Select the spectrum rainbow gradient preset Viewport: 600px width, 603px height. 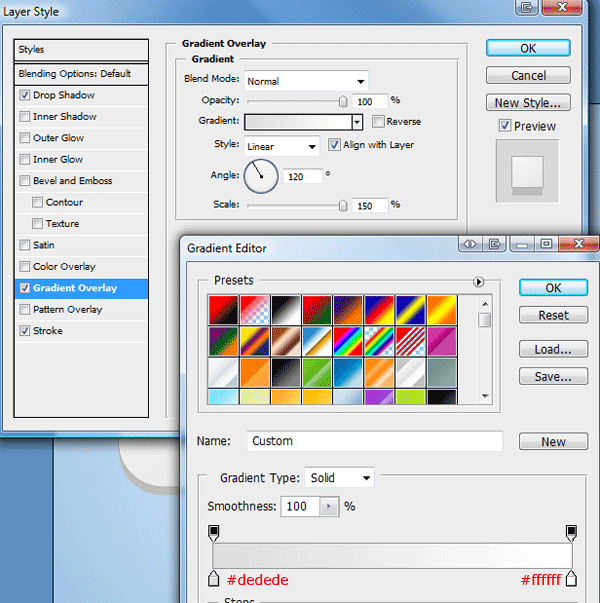348,341
